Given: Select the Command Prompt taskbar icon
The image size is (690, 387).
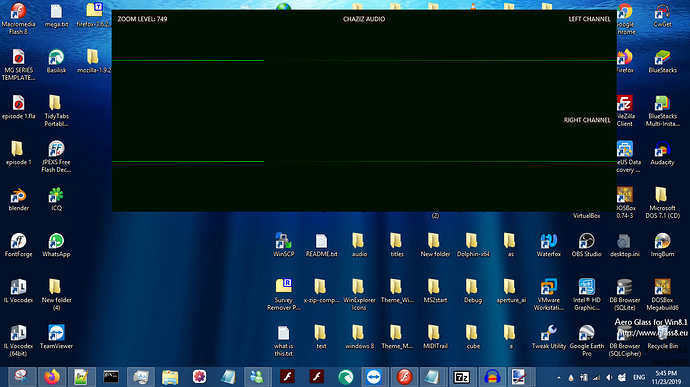Looking at the screenshot, I should tap(111, 377).
